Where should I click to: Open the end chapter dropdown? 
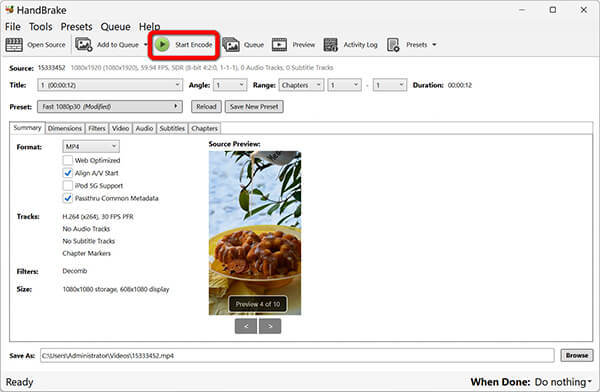(x=390, y=85)
